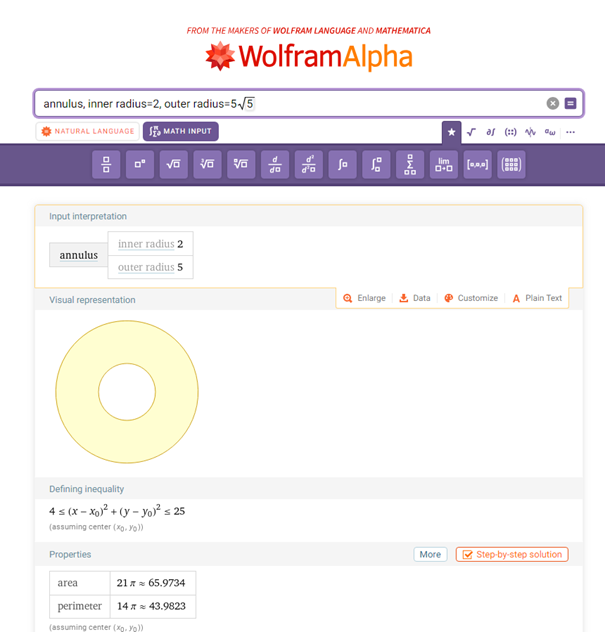Insert an nth root template

241,164
